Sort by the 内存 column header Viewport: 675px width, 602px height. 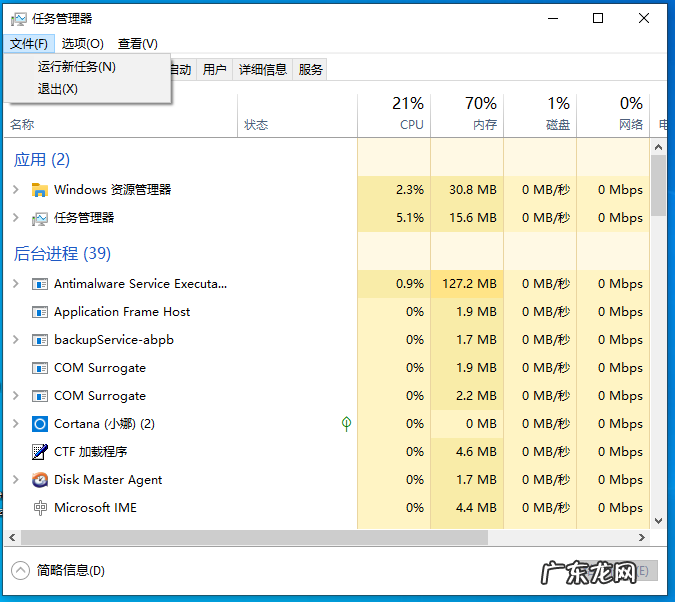(x=467, y=115)
